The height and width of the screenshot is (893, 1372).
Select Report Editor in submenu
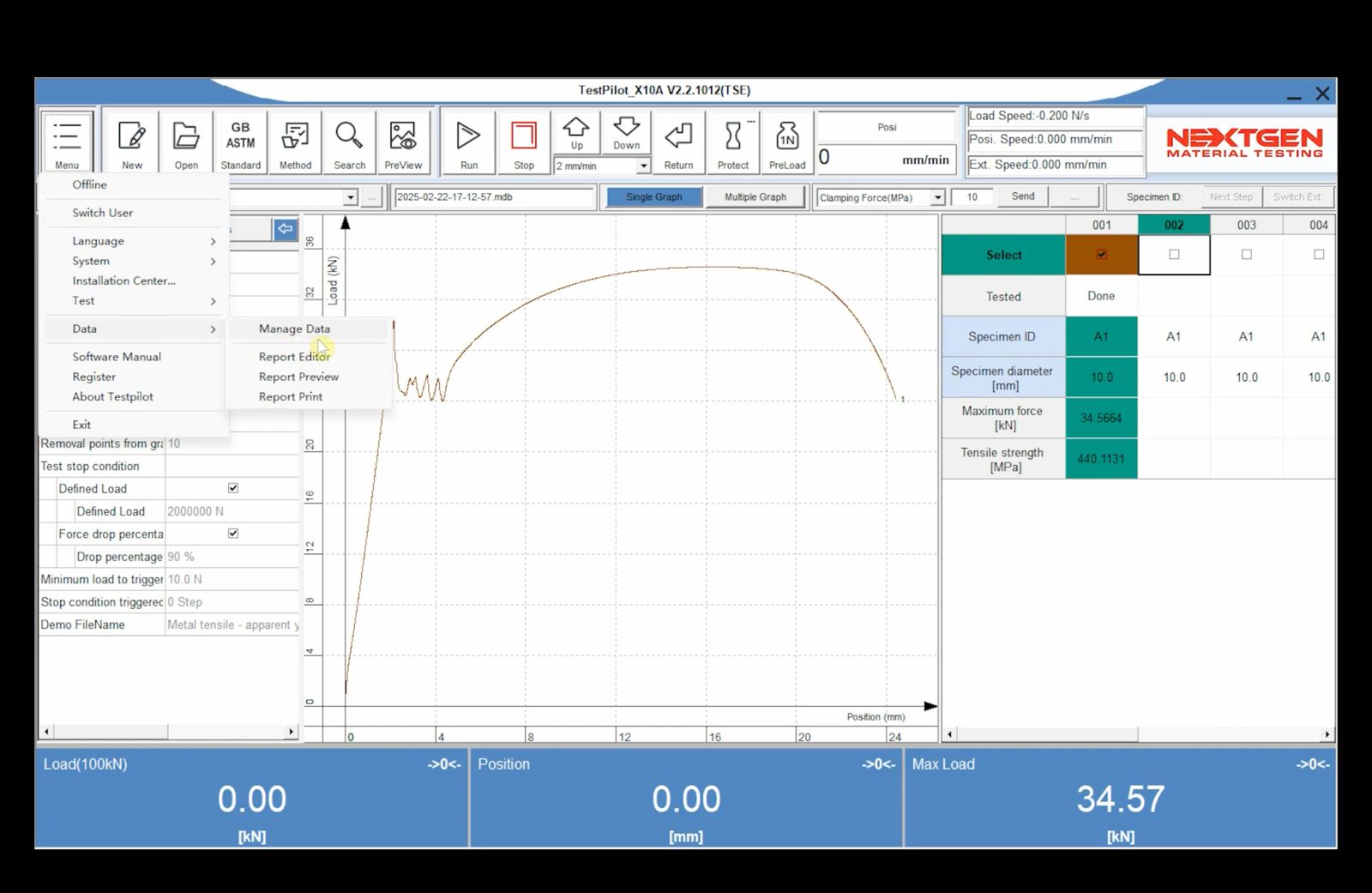[x=294, y=357]
